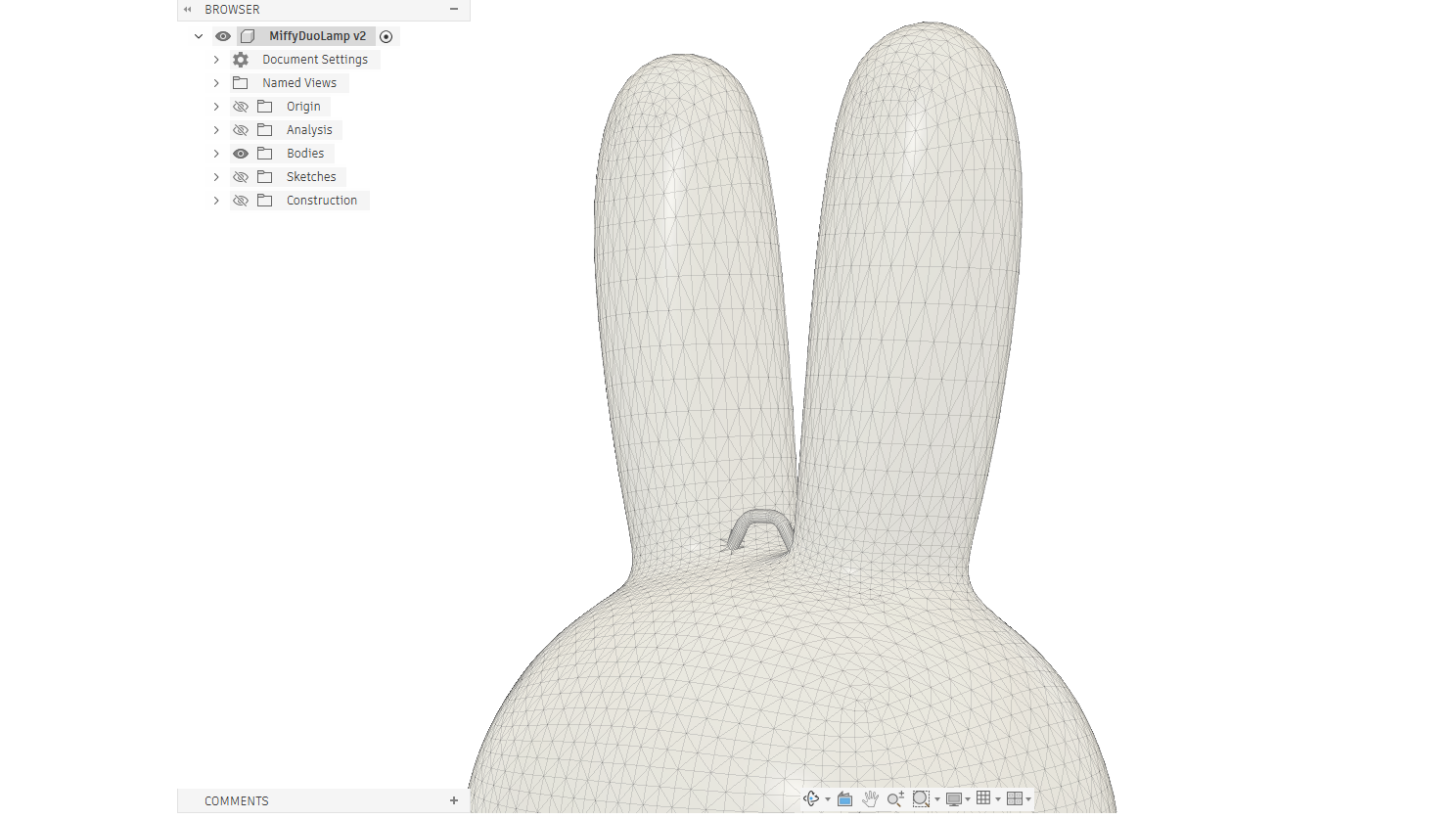
Task: Select the Bodies tree item
Action: pyautogui.click(x=305, y=154)
